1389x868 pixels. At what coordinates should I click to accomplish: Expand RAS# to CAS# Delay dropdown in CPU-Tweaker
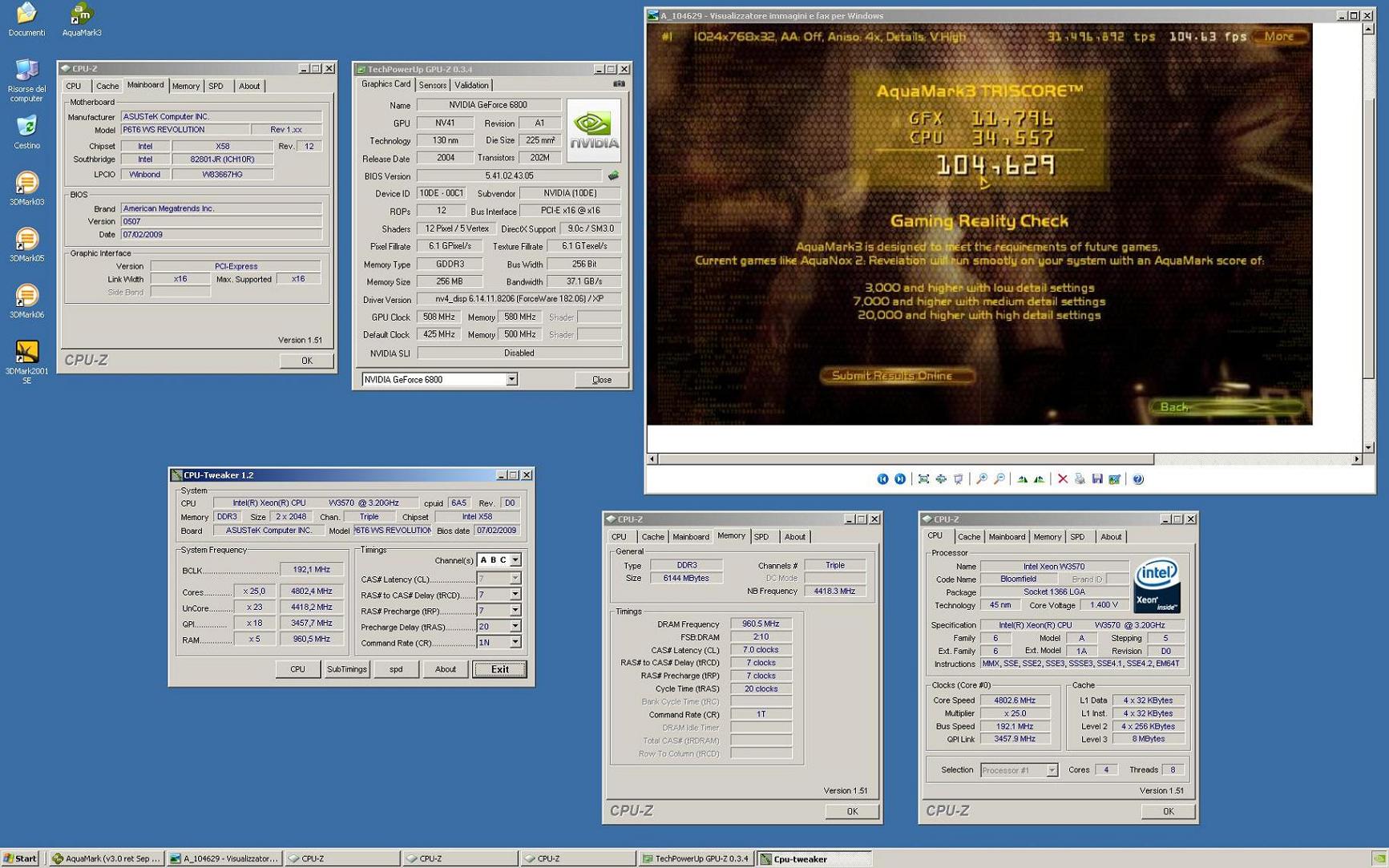(515, 595)
